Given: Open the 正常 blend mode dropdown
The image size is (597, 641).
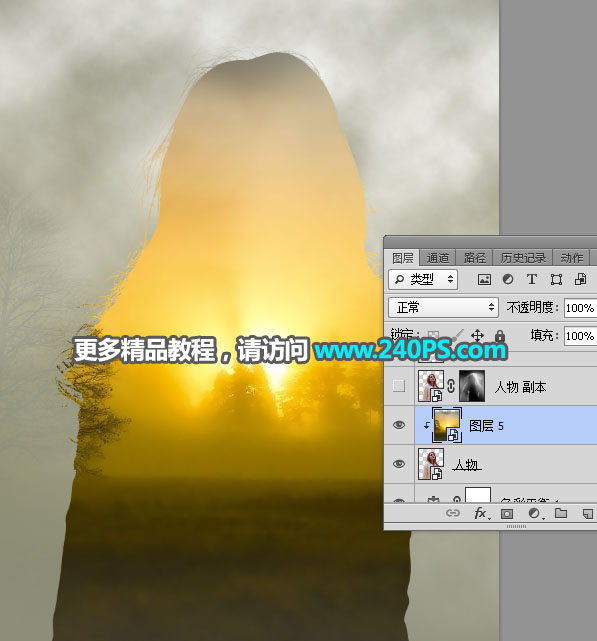Looking at the screenshot, I should point(443,307).
